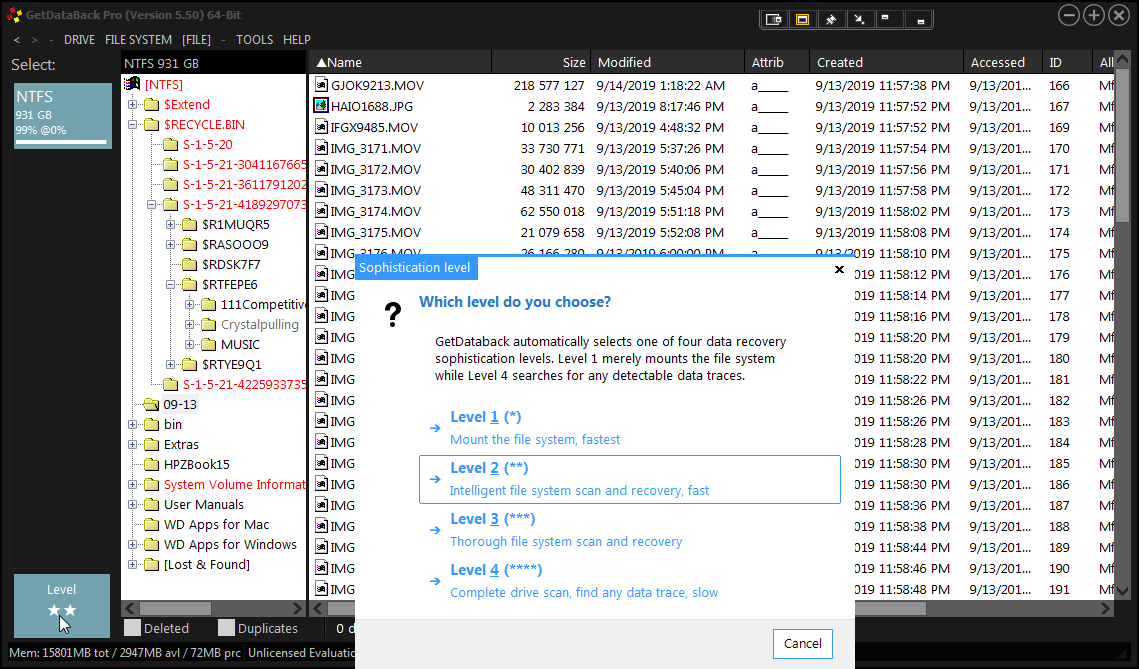Open the FILE SYSTEM menu
Screen dimensions: 1139x669
click(x=138, y=40)
